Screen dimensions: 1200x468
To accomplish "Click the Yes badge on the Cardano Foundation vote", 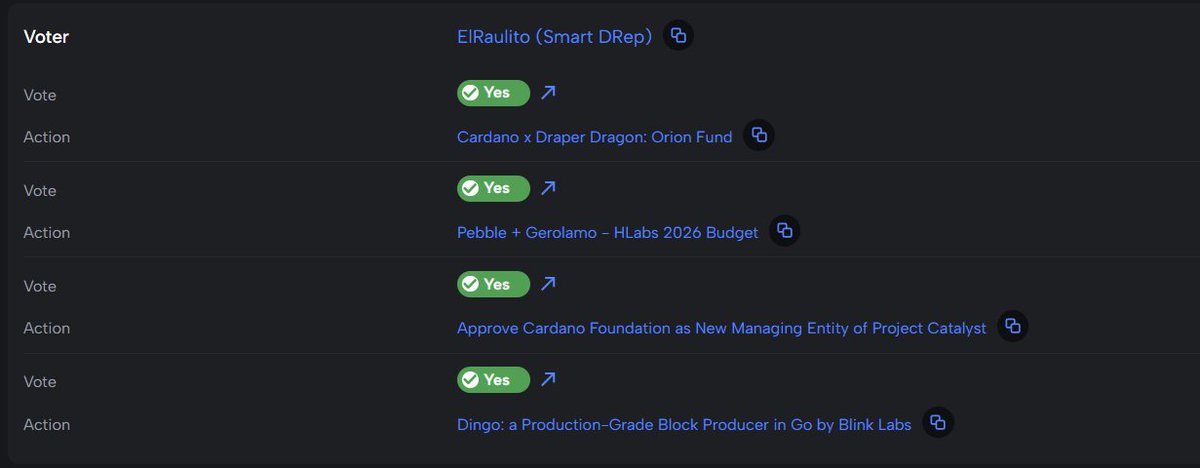I will [493, 284].
